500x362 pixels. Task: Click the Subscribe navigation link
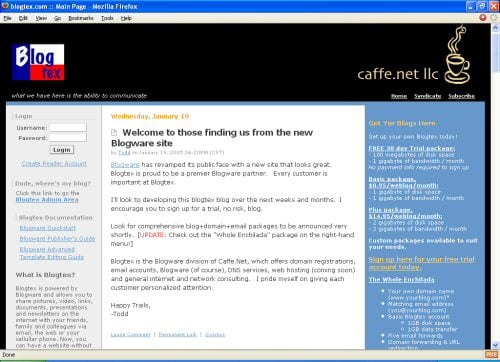pyautogui.click(x=462, y=96)
